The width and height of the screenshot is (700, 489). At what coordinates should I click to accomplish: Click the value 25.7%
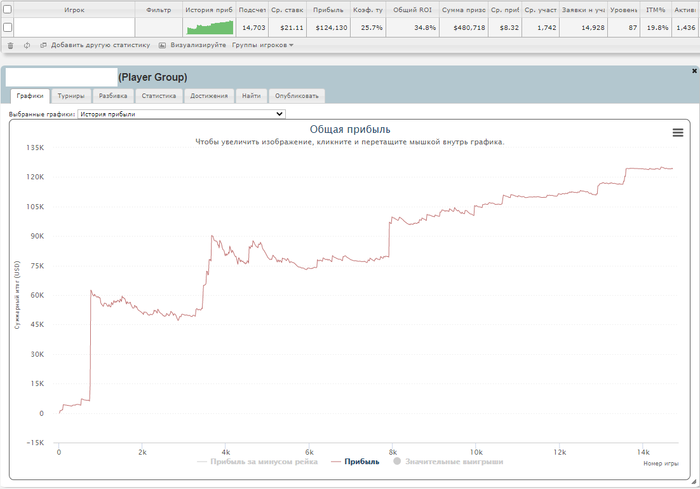[x=371, y=28]
